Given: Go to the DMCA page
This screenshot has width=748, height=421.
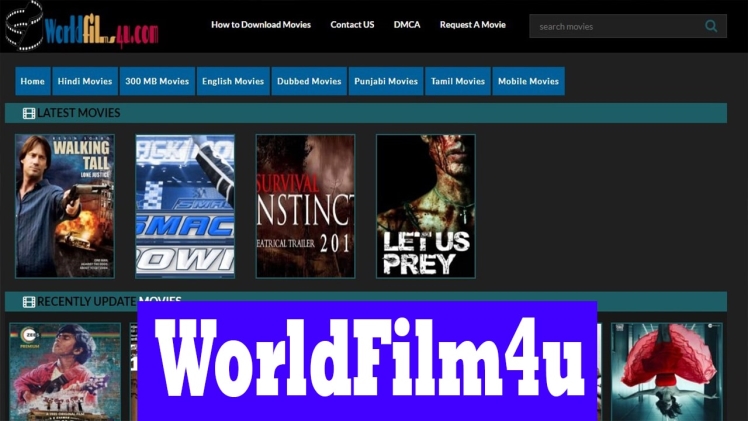Looking at the screenshot, I should 407,24.
